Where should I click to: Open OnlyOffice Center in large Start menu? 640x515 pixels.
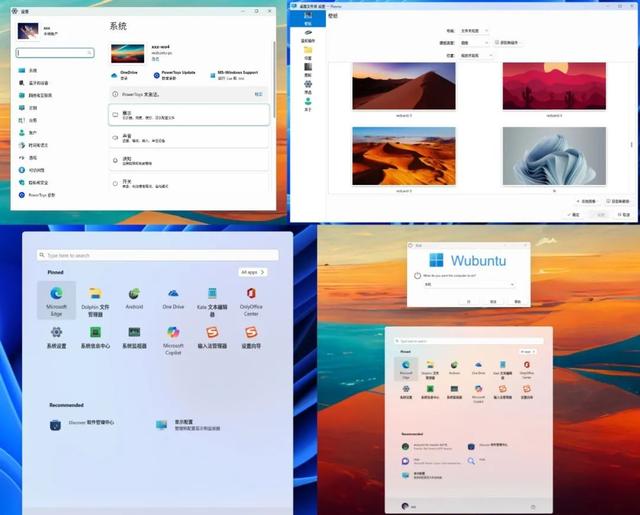[x=251, y=301]
